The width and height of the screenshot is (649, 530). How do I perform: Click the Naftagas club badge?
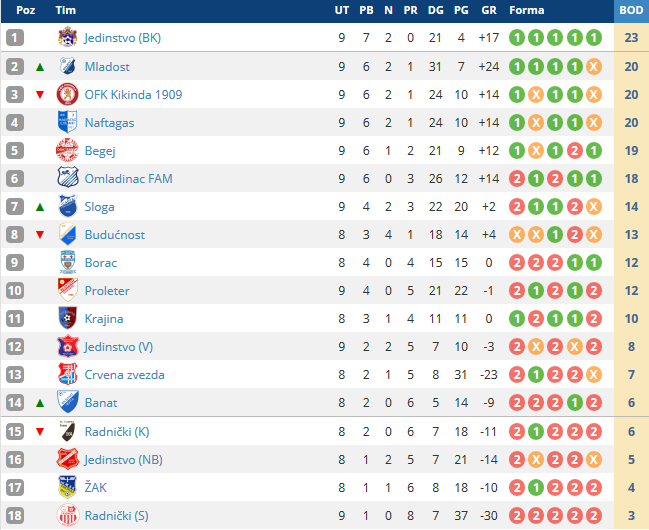click(67, 122)
